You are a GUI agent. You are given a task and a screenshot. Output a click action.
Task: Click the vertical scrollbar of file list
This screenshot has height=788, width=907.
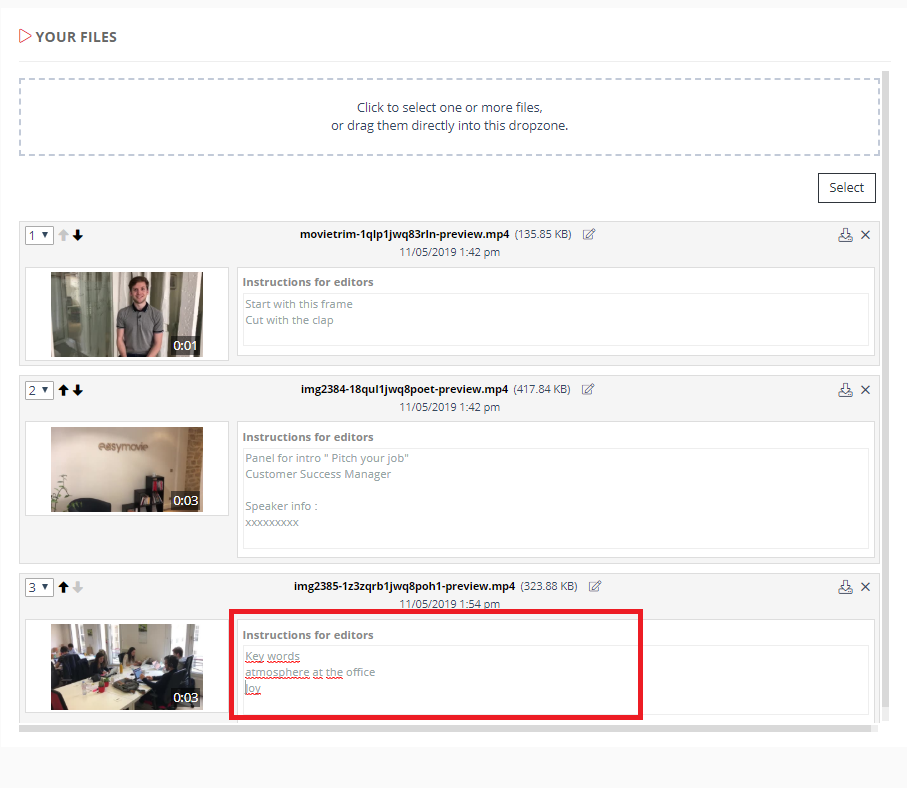click(x=885, y=389)
